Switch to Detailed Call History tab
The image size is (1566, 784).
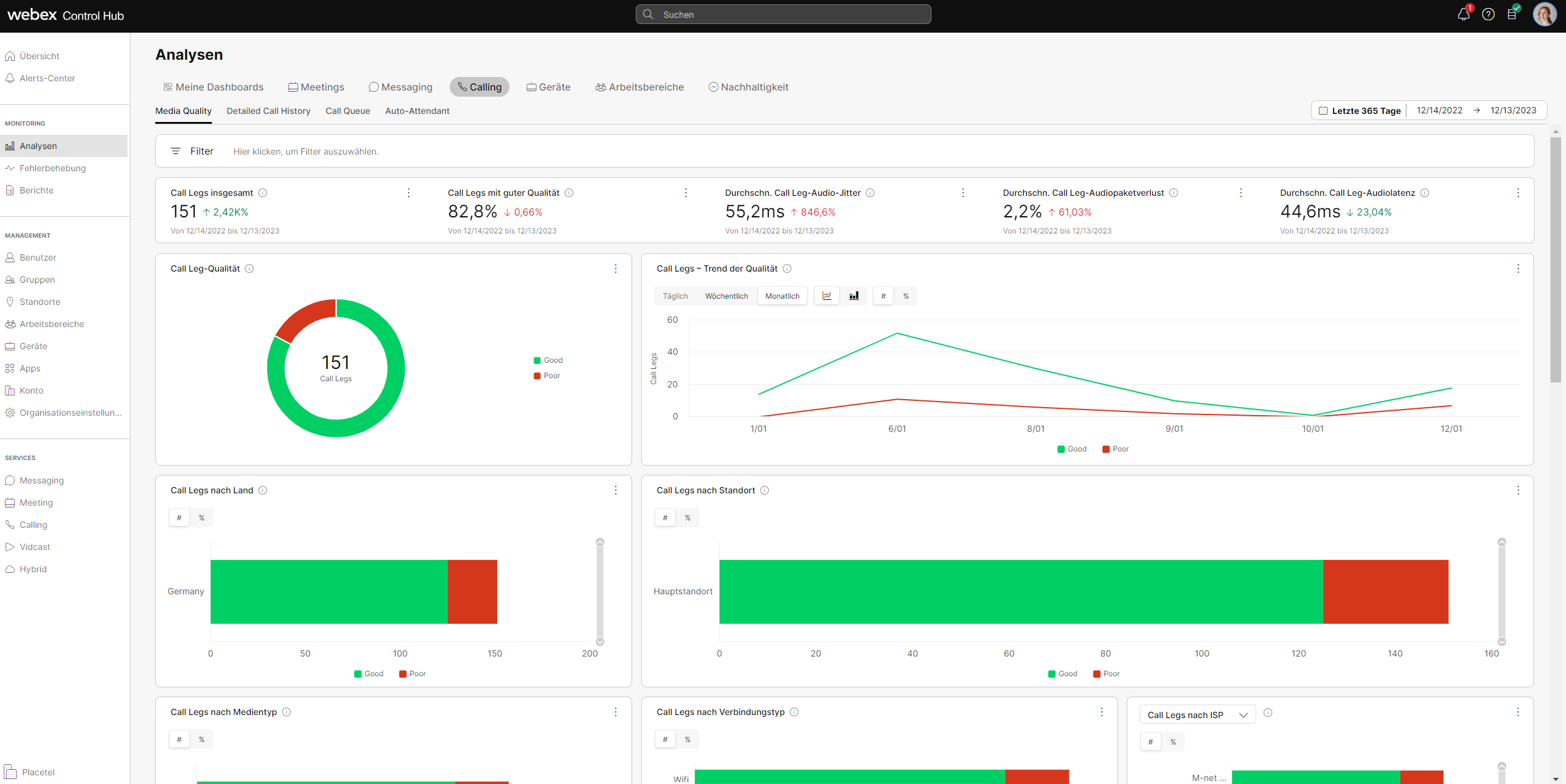tap(269, 111)
